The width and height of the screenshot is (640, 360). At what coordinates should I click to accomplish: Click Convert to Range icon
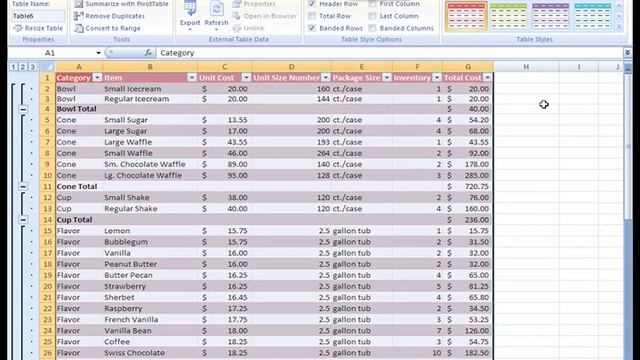pos(79,28)
